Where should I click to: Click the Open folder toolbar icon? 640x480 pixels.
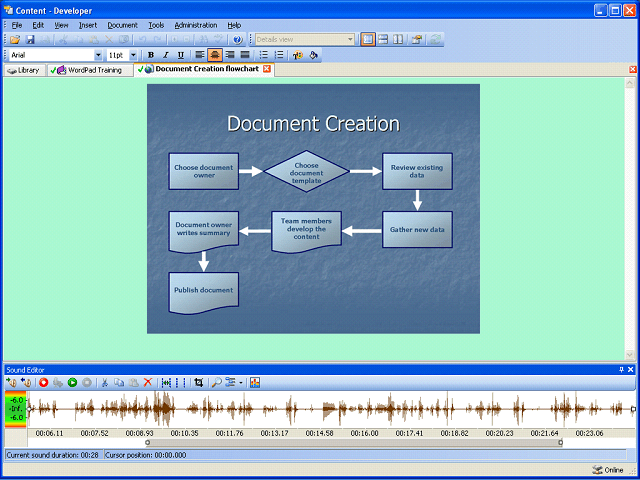(x=15, y=40)
